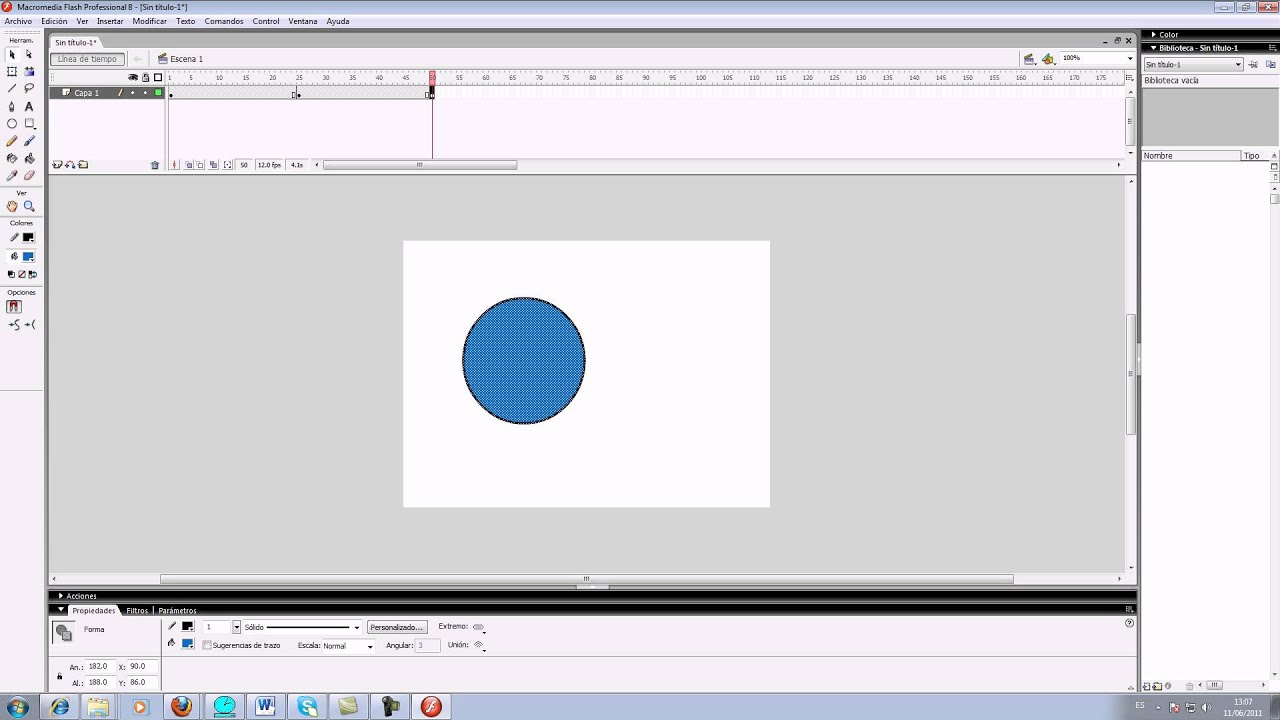This screenshot has height=720, width=1280.
Task: Switch to the Filtros tab
Action: 137,610
